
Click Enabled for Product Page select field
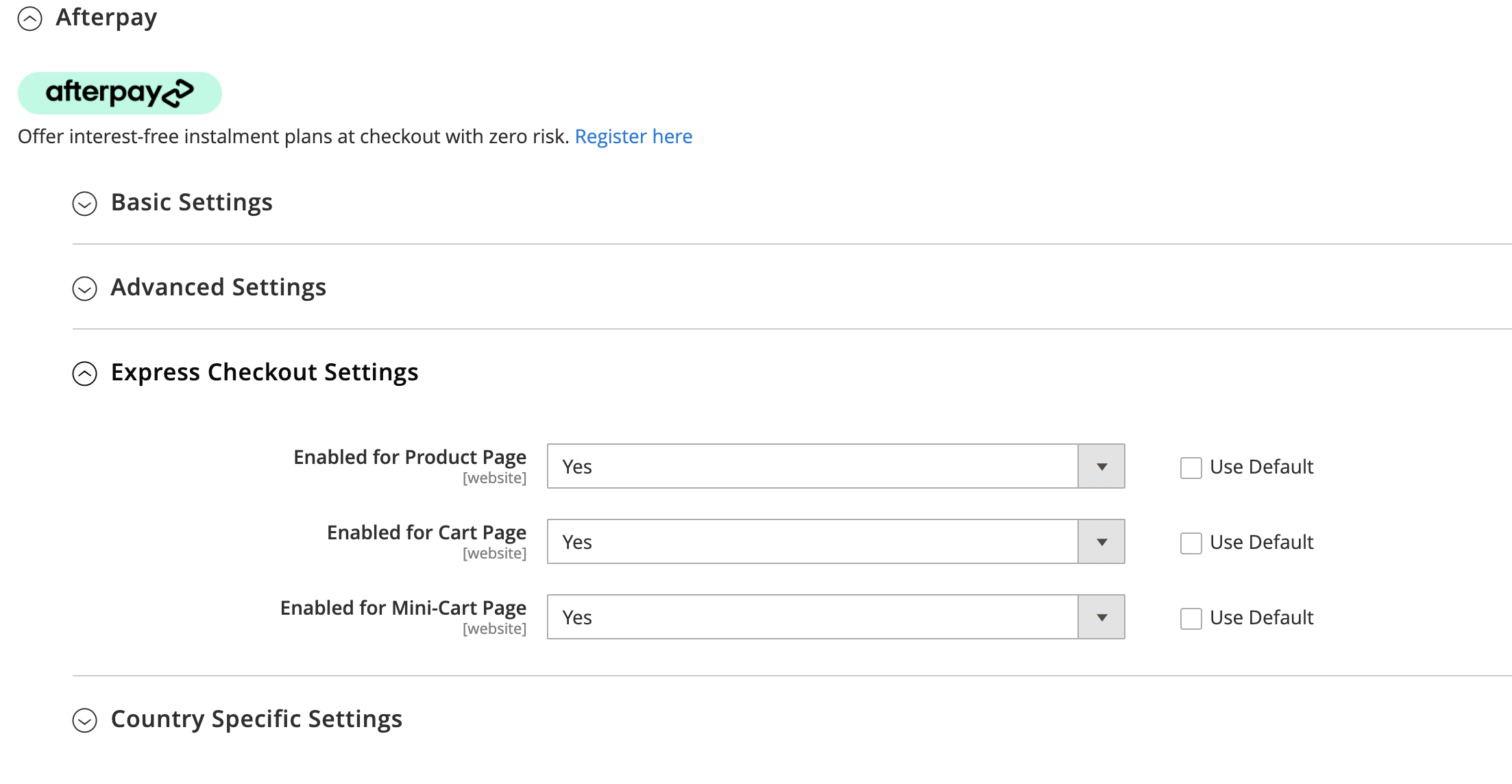click(812, 467)
